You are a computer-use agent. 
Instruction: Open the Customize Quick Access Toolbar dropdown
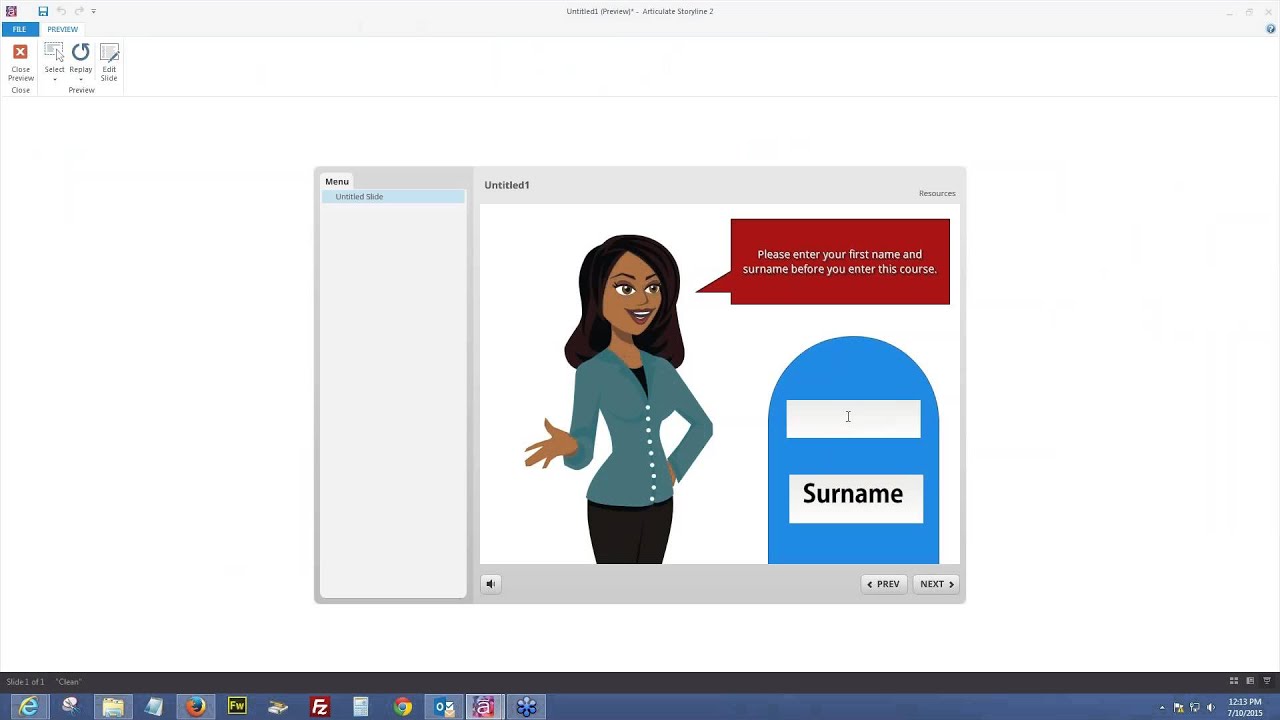coord(93,11)
